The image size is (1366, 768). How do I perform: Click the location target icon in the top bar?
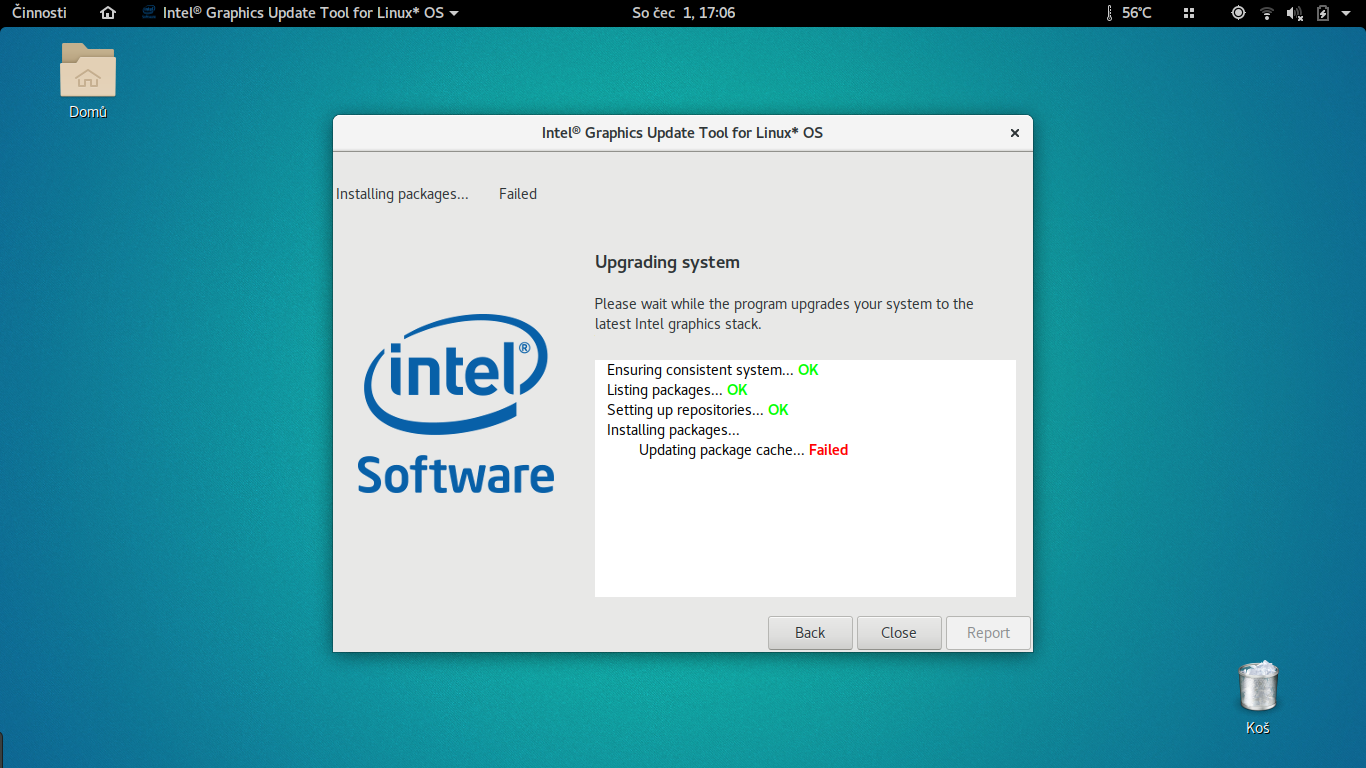pos(1239,13)
